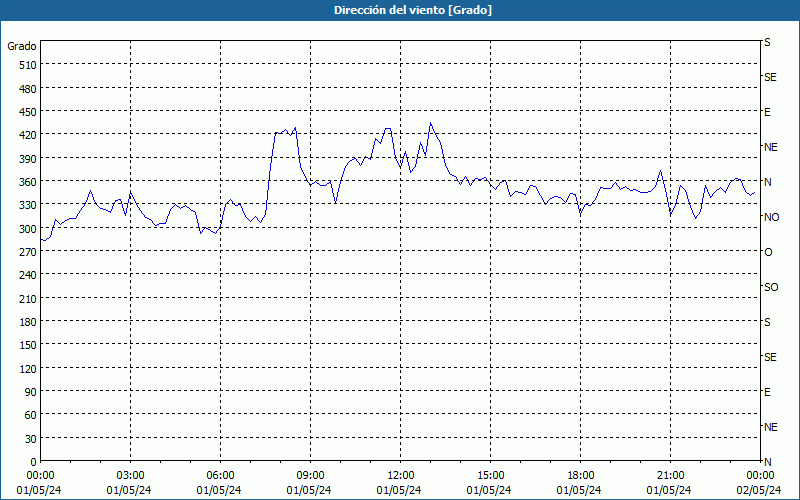Click the "N" compass label level with 360
The width and height of the screenshot is (800, 500).
(x=768, y=182)
